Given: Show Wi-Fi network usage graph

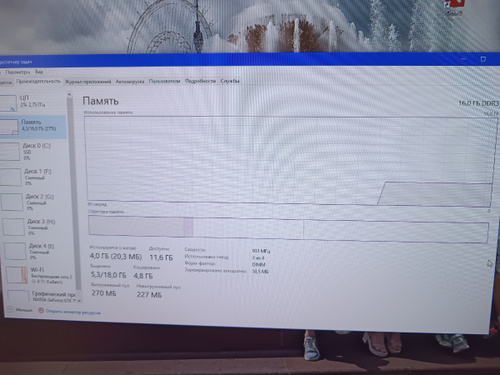Looking at the screenshot, I should coord(40,275).
